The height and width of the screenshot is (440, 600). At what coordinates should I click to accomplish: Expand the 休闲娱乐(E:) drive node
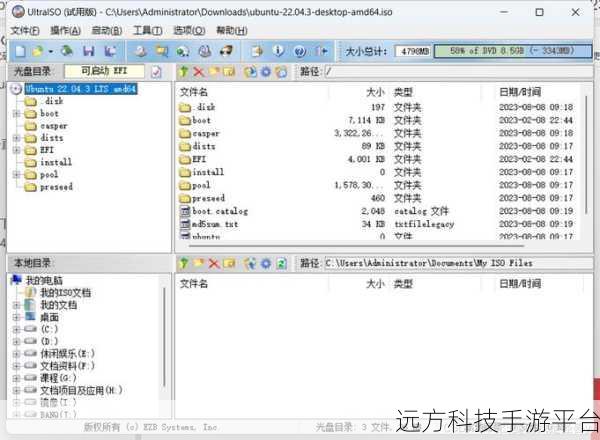tap(16, 354)
